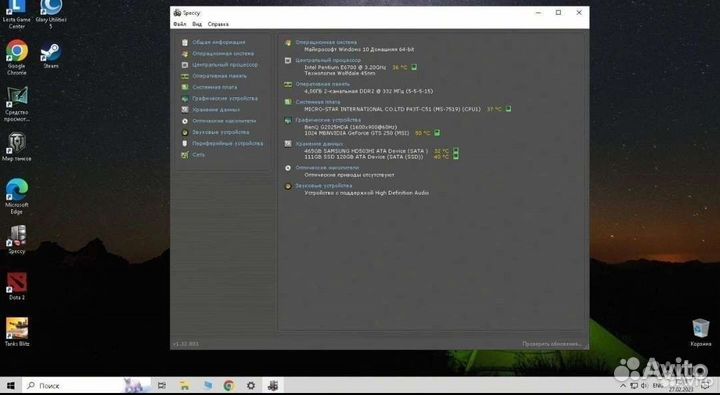Click the Windows flag icon in summary panel
This screenshot has height=395, width=720.
click(x=288, y=42)
